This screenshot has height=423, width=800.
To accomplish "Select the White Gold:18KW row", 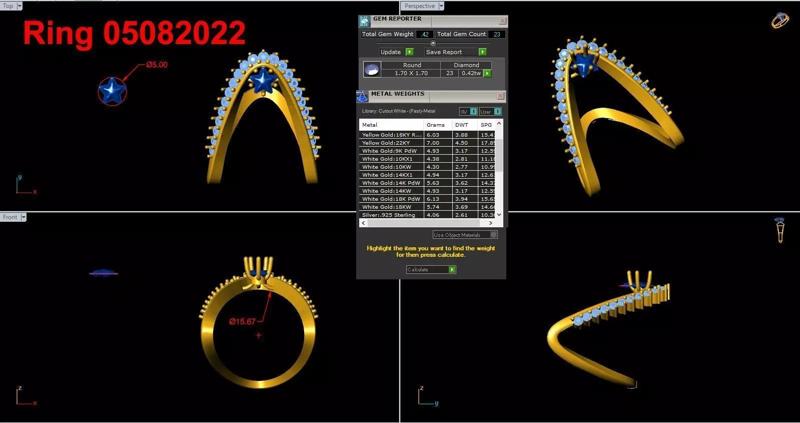I will 427,207.
